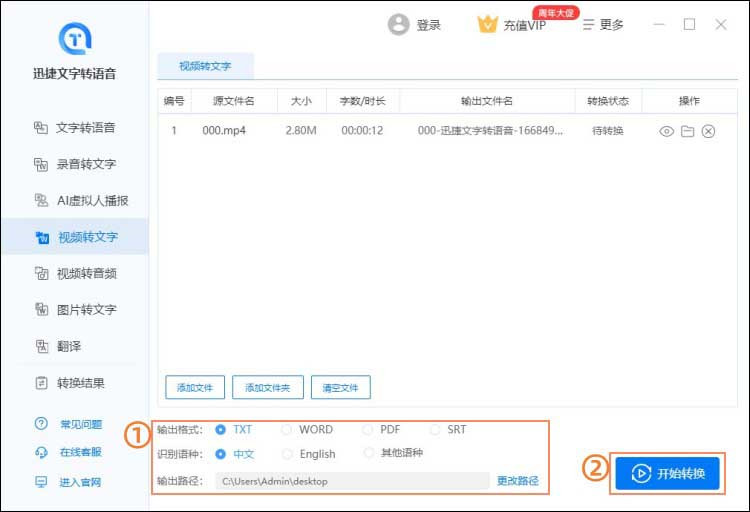
Task: Click 充值VIP label
Action: pyautogui.click(x=525, y=25)
